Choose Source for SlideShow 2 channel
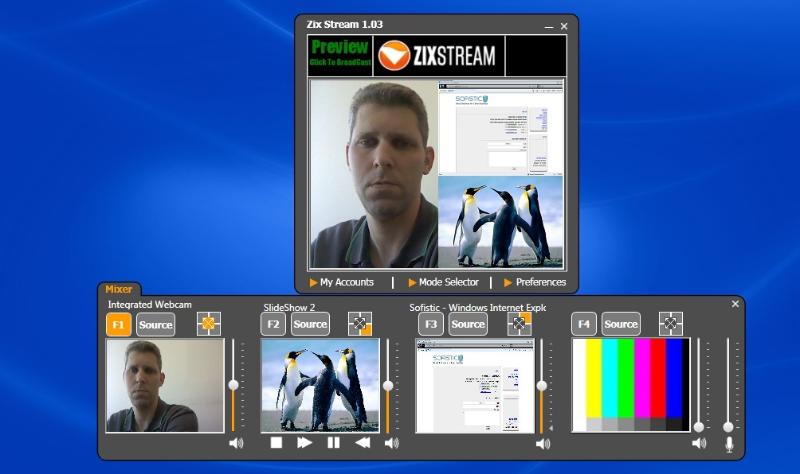Screen dimensions: 800x474 310,324
